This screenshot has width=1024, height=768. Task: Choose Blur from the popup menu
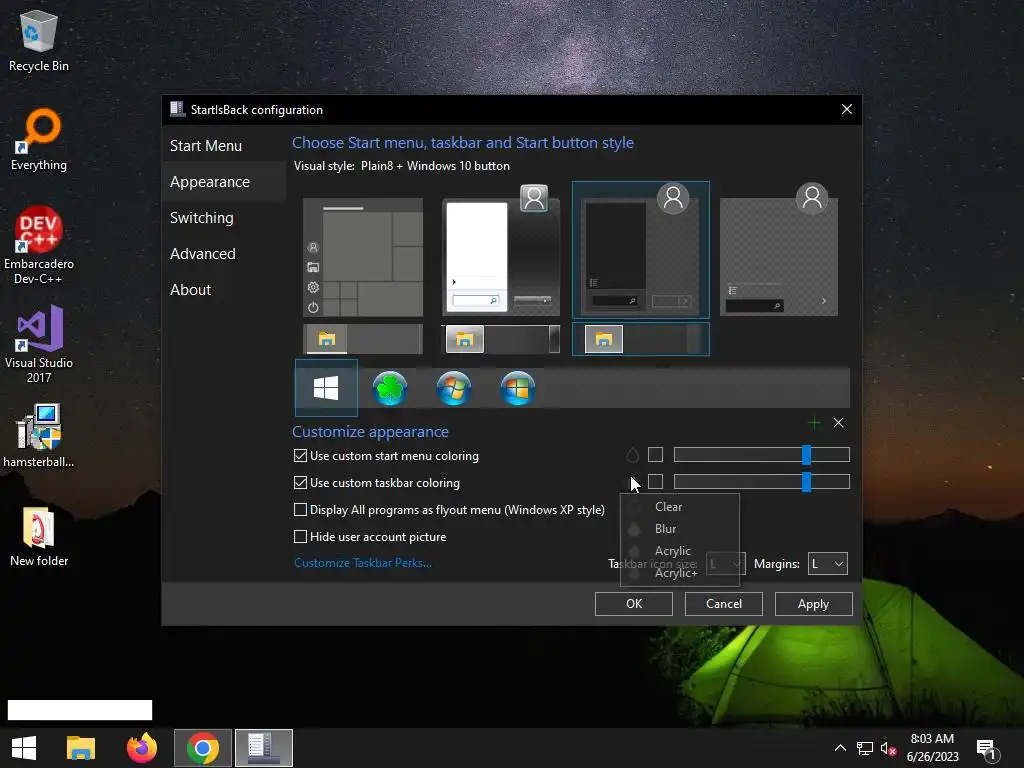(680, 529)
